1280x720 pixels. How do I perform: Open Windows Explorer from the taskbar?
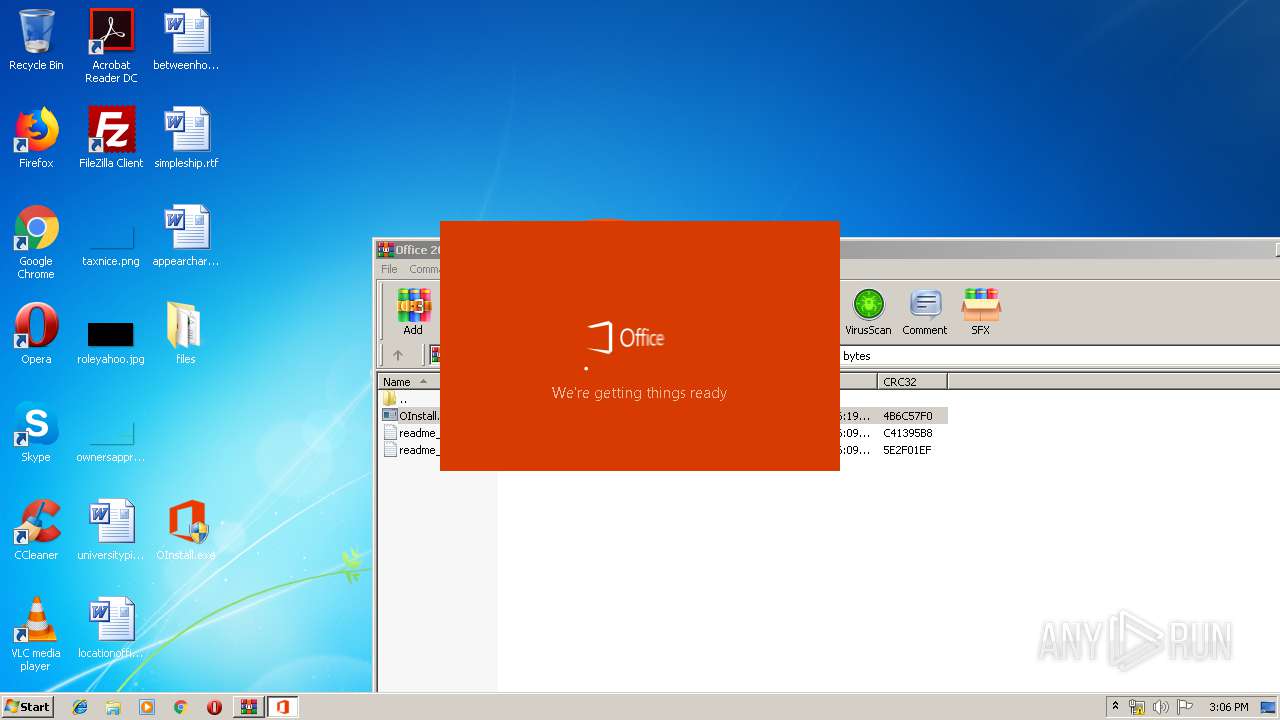point(113,707)
